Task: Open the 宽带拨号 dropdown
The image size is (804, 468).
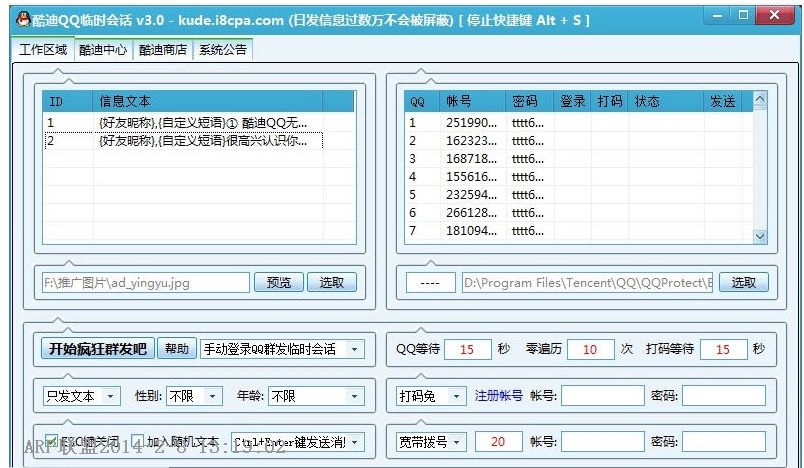Action: [431, 442]
